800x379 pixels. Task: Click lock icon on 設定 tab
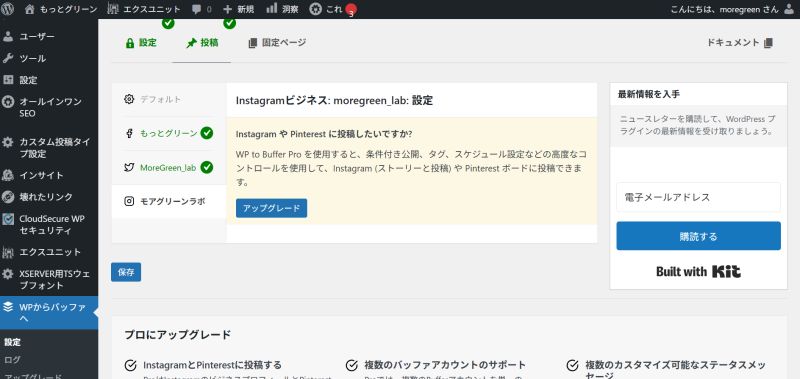[130, 43]
